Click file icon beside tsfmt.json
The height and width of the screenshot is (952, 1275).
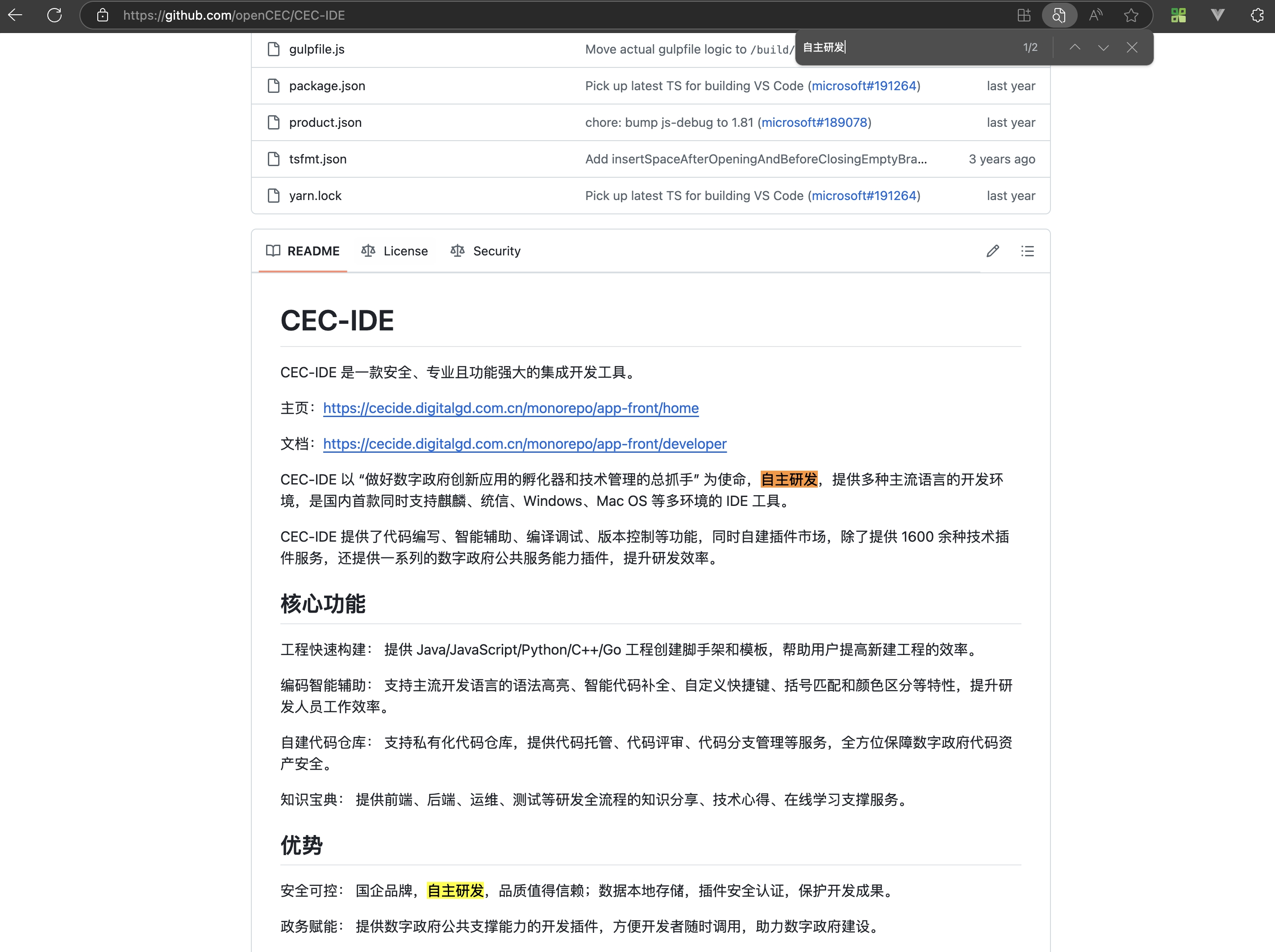pyautogui.click(x=274, y=159)
